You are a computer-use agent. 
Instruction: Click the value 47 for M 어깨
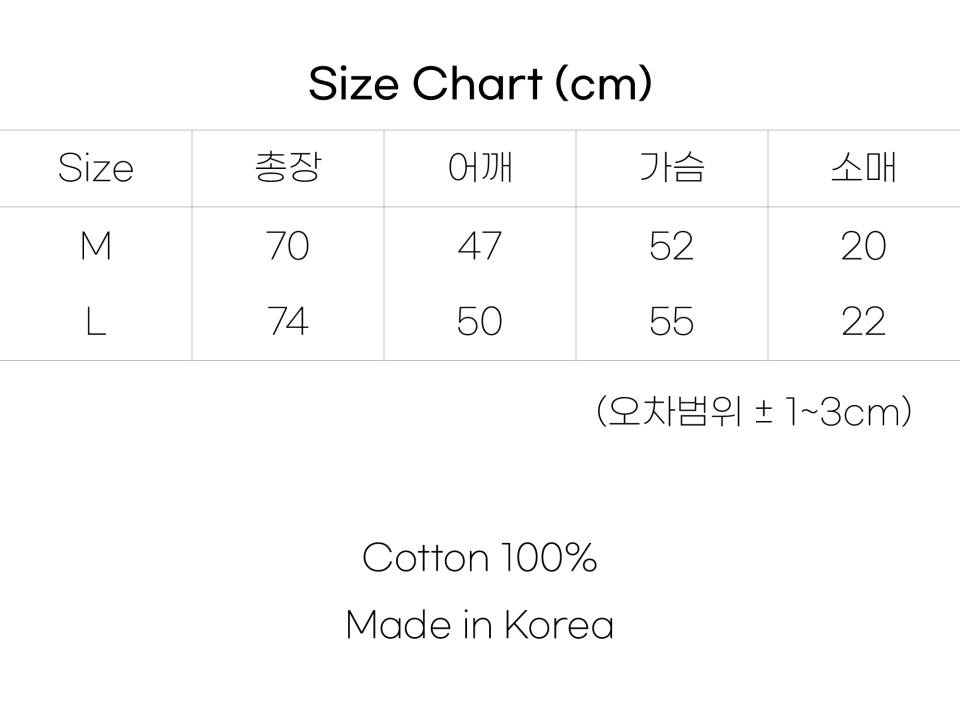point(480,246)
